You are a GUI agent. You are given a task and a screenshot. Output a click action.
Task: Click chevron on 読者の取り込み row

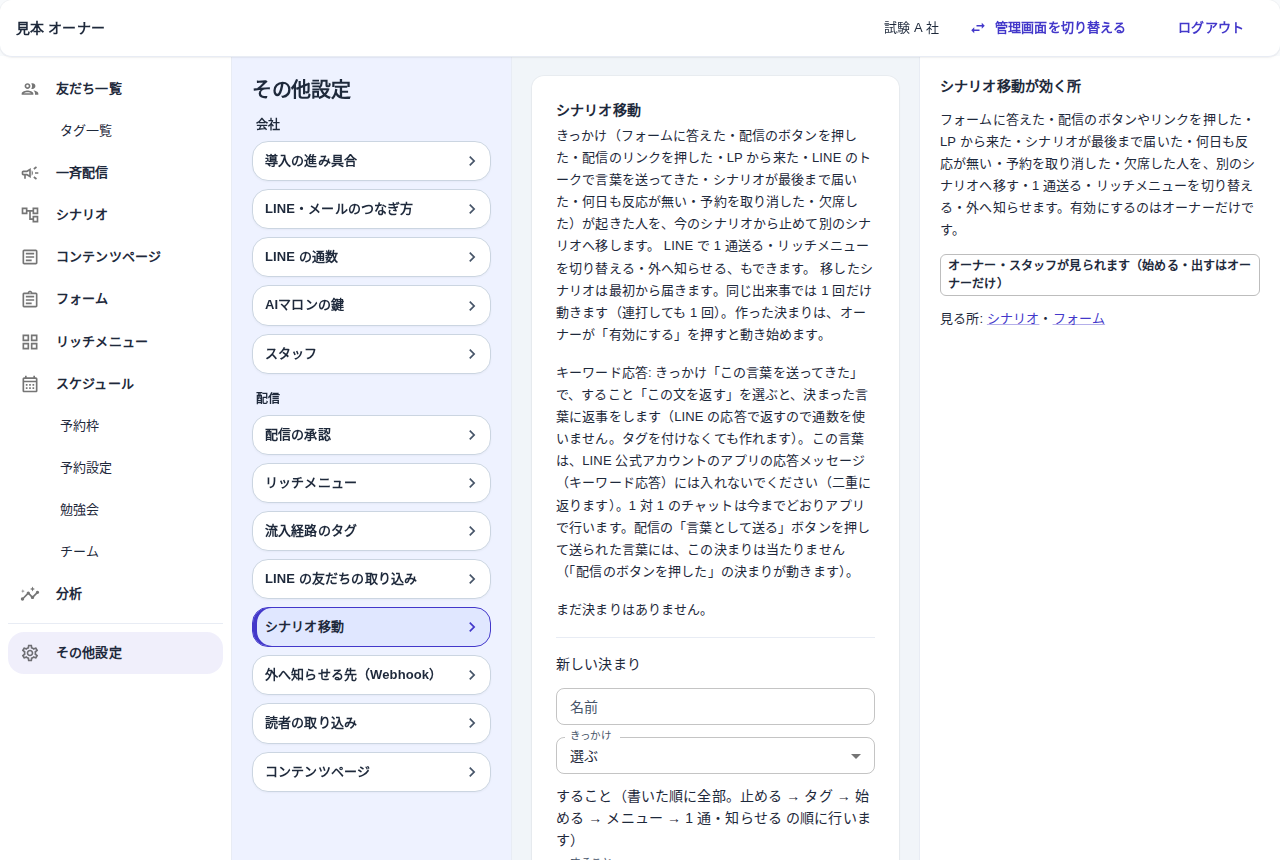[471, 723]
